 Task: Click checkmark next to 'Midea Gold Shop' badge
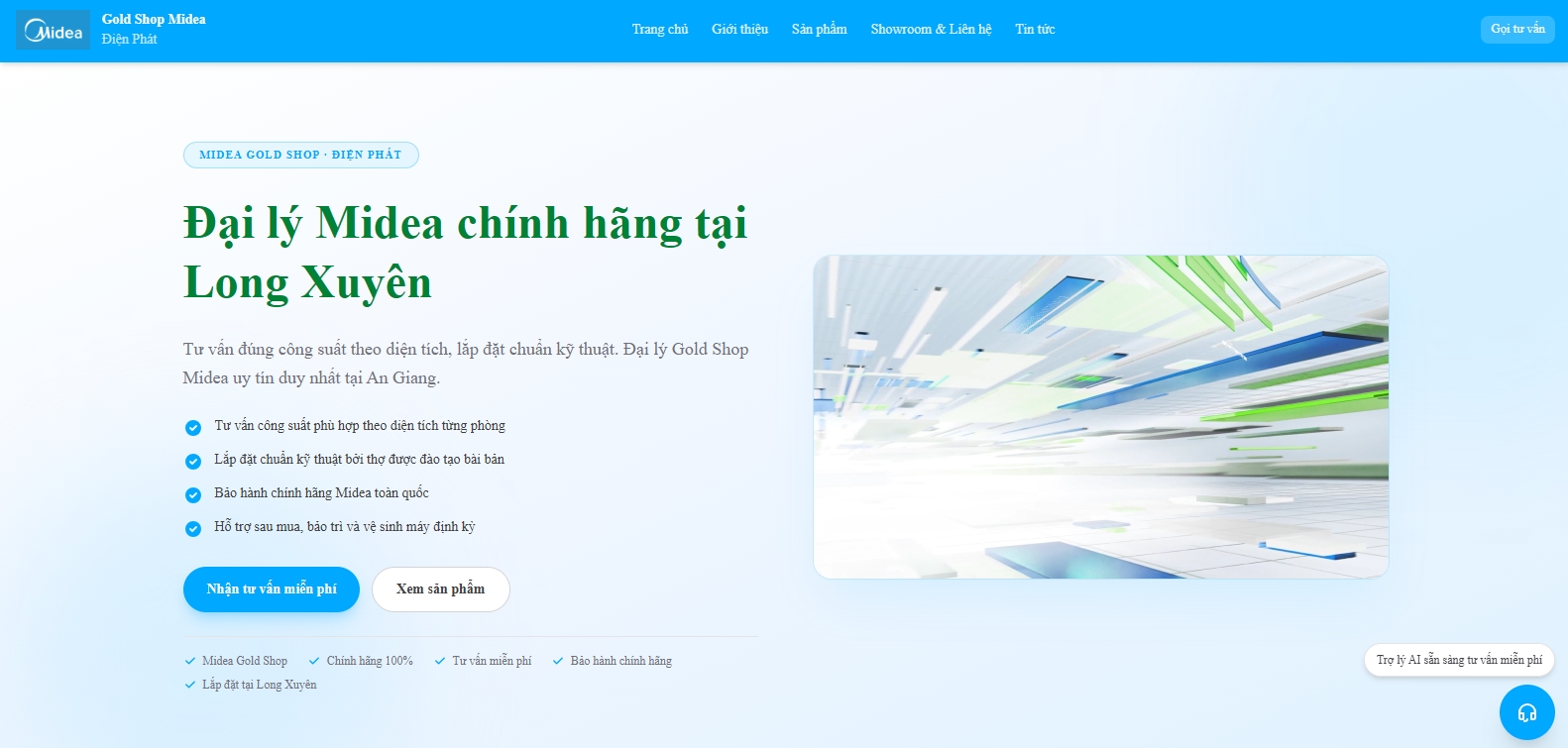(190, 661)
